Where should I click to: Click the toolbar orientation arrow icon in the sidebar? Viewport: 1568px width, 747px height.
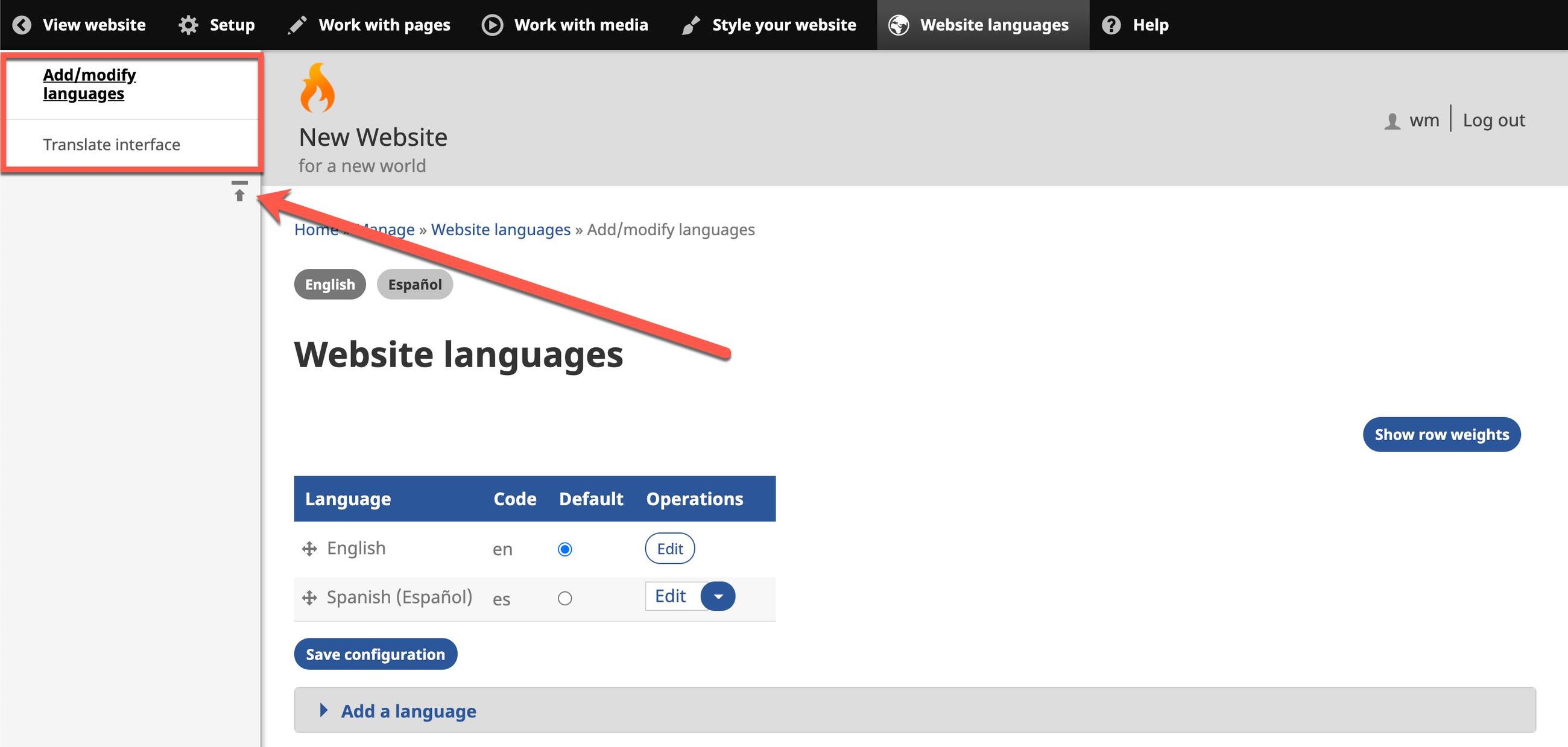coord(239,191)
